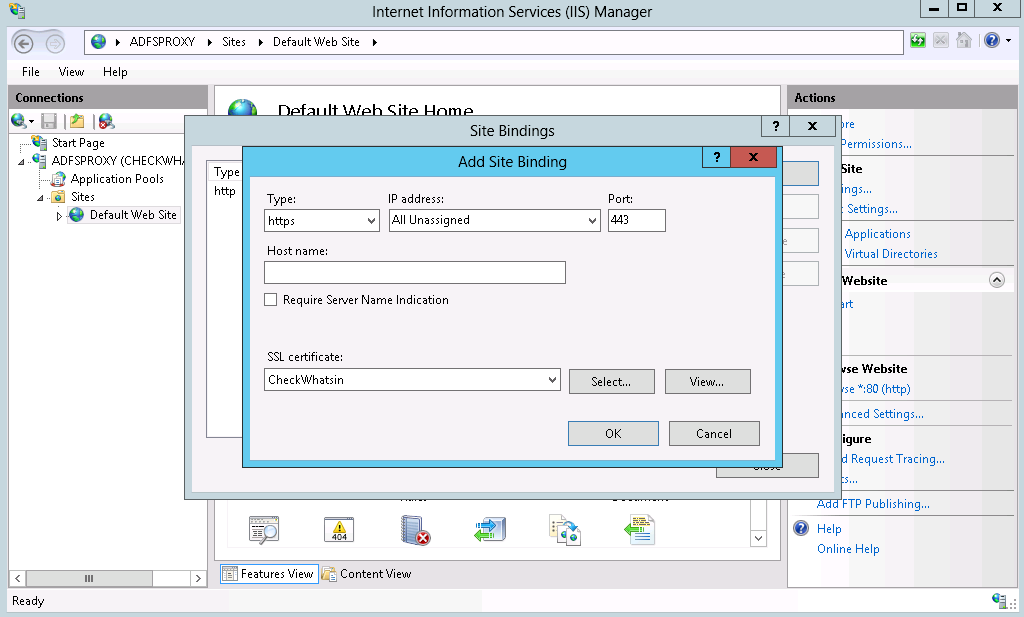The image size is (1024, 617).
Task: Click the Failed Request Tracing link
Action: click(x=893, y=459)
